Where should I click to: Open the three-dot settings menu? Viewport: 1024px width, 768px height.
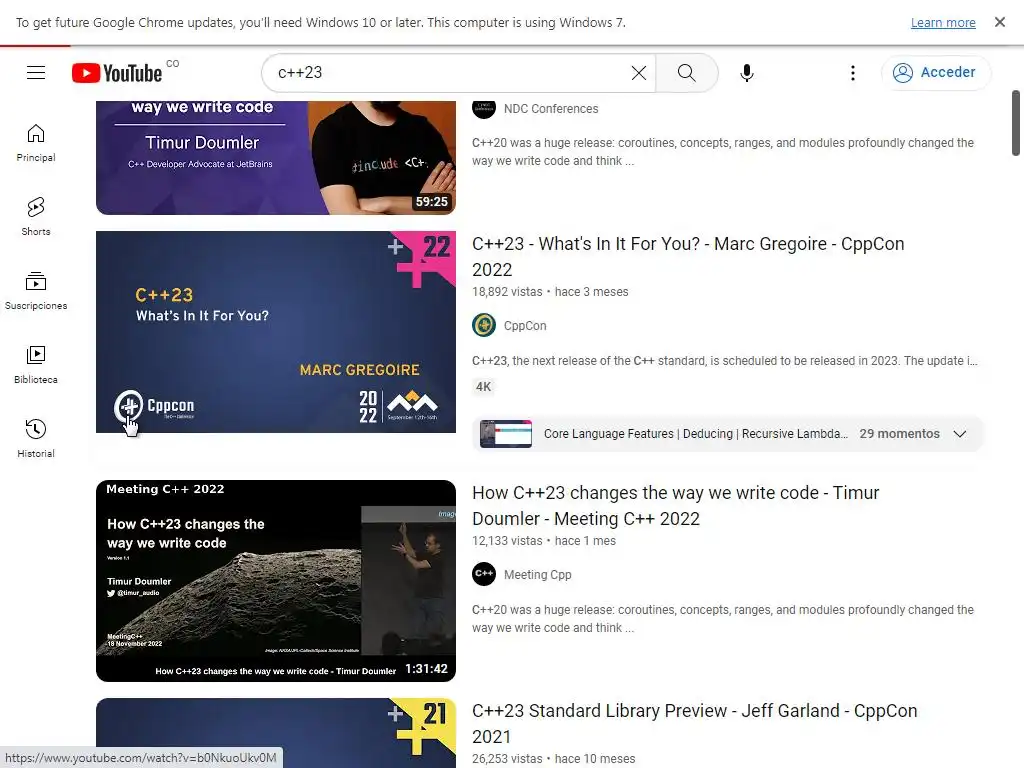click(852, 72)
